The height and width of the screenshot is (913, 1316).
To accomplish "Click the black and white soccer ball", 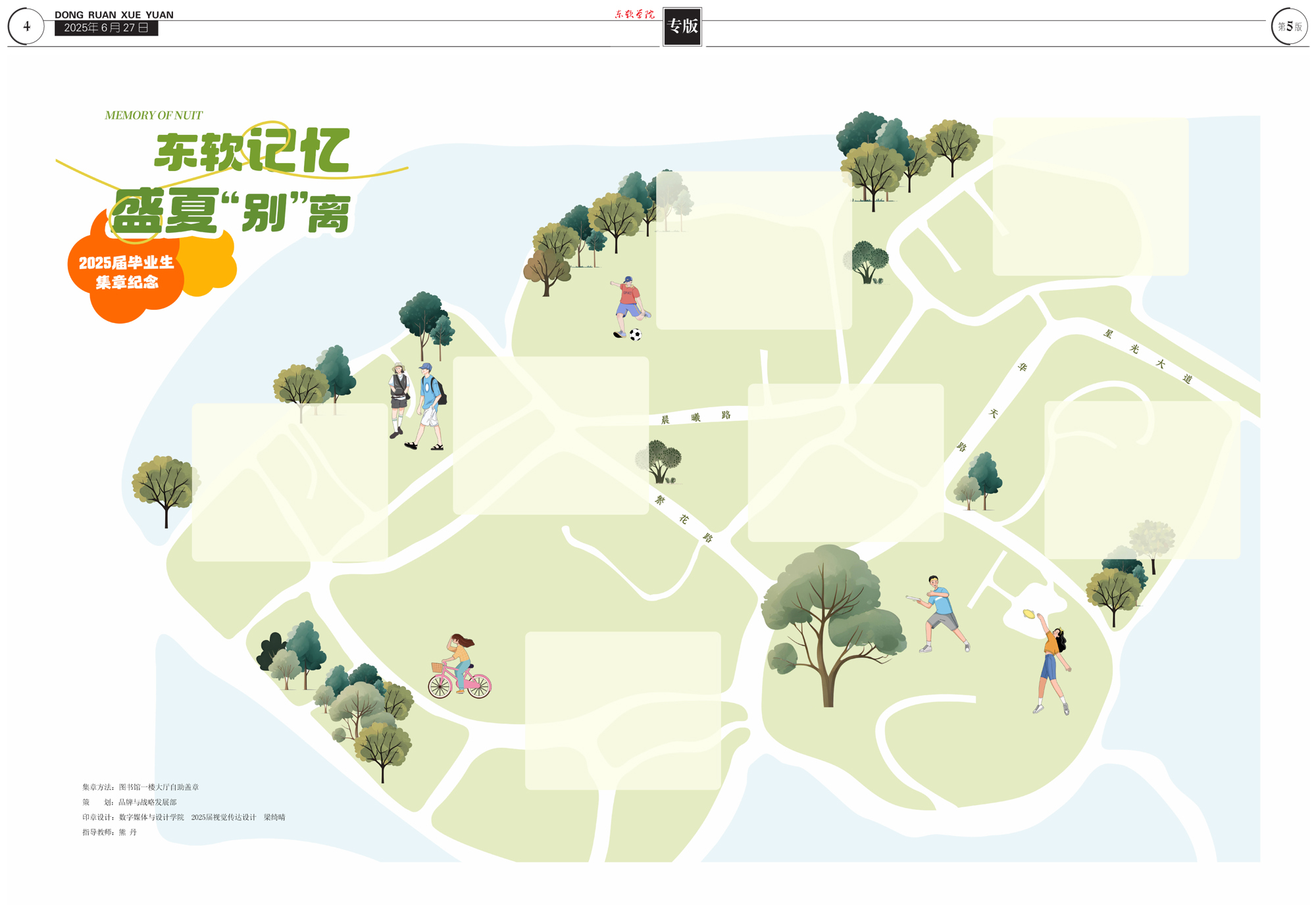I will pyautogui.click(x=635, y=335).
